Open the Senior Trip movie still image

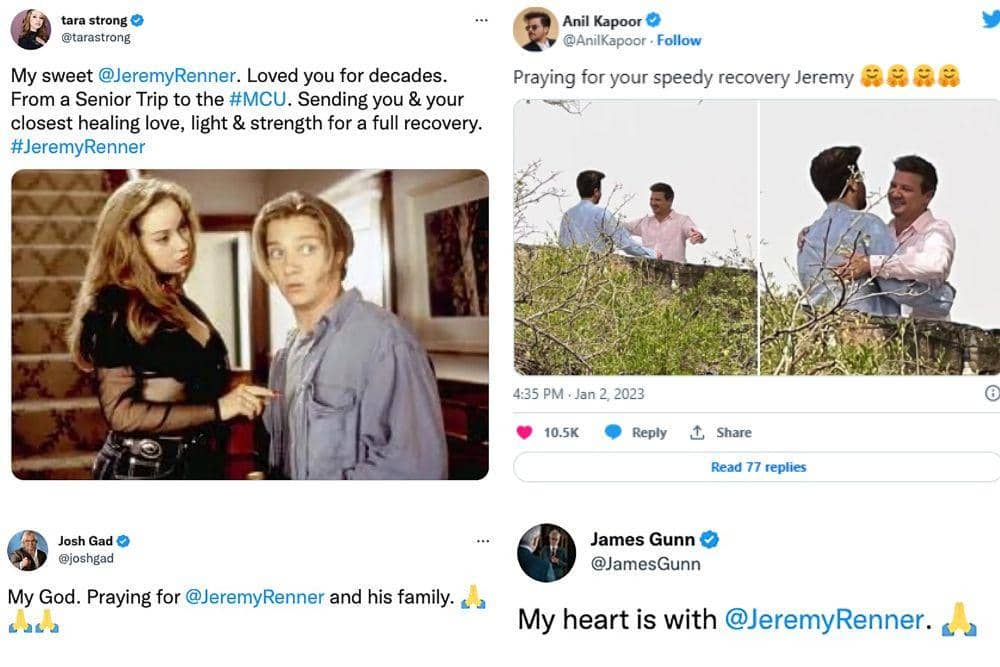click(x=250, y=324)
